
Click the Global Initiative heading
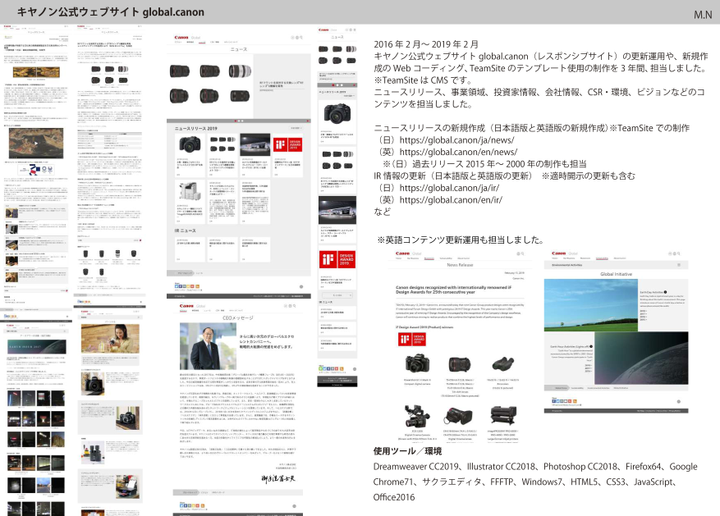click(x=616, y=274)
